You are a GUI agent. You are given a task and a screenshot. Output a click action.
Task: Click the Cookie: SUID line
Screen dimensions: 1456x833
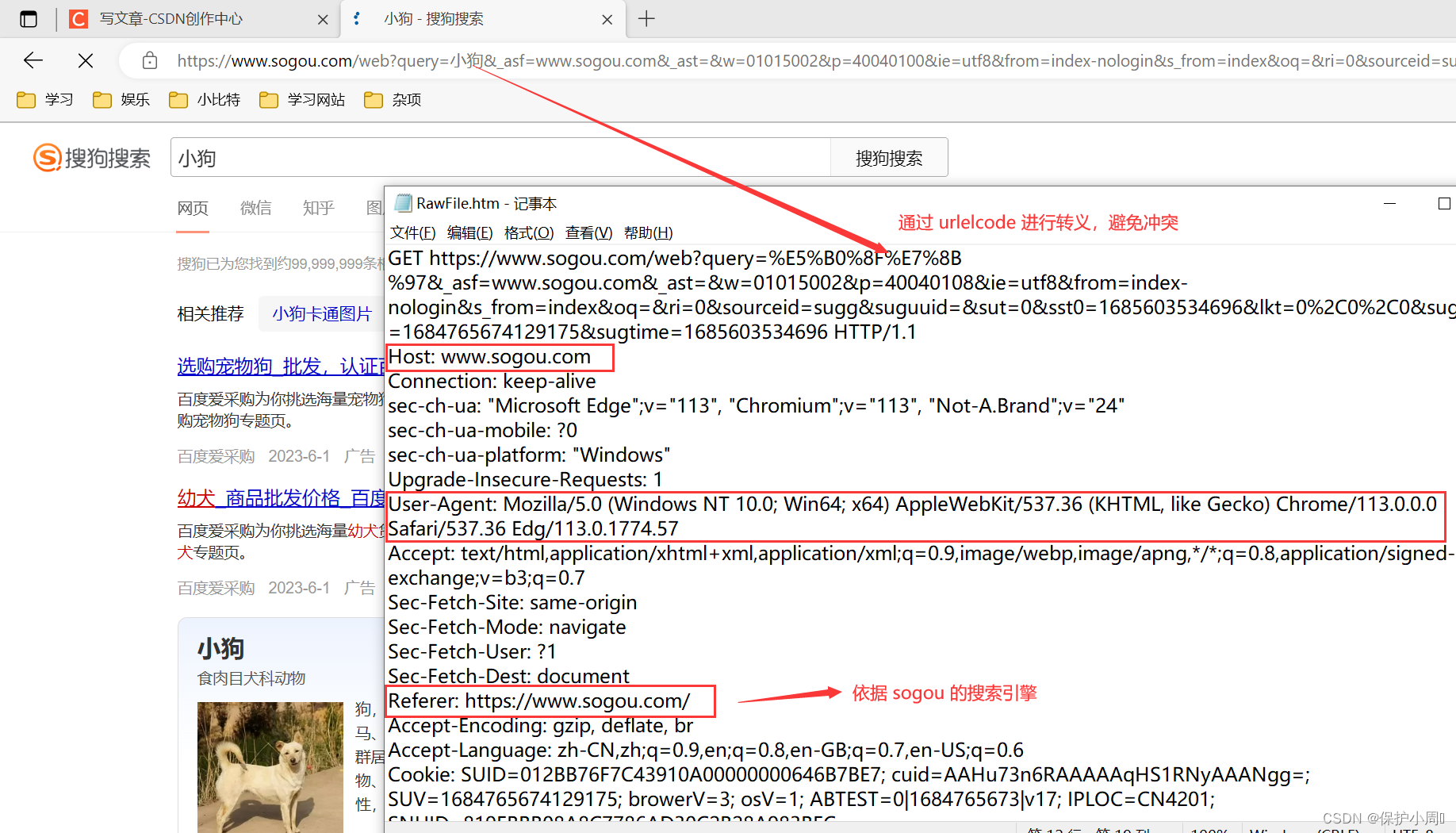pyautogui.click(x=849, y=775)
